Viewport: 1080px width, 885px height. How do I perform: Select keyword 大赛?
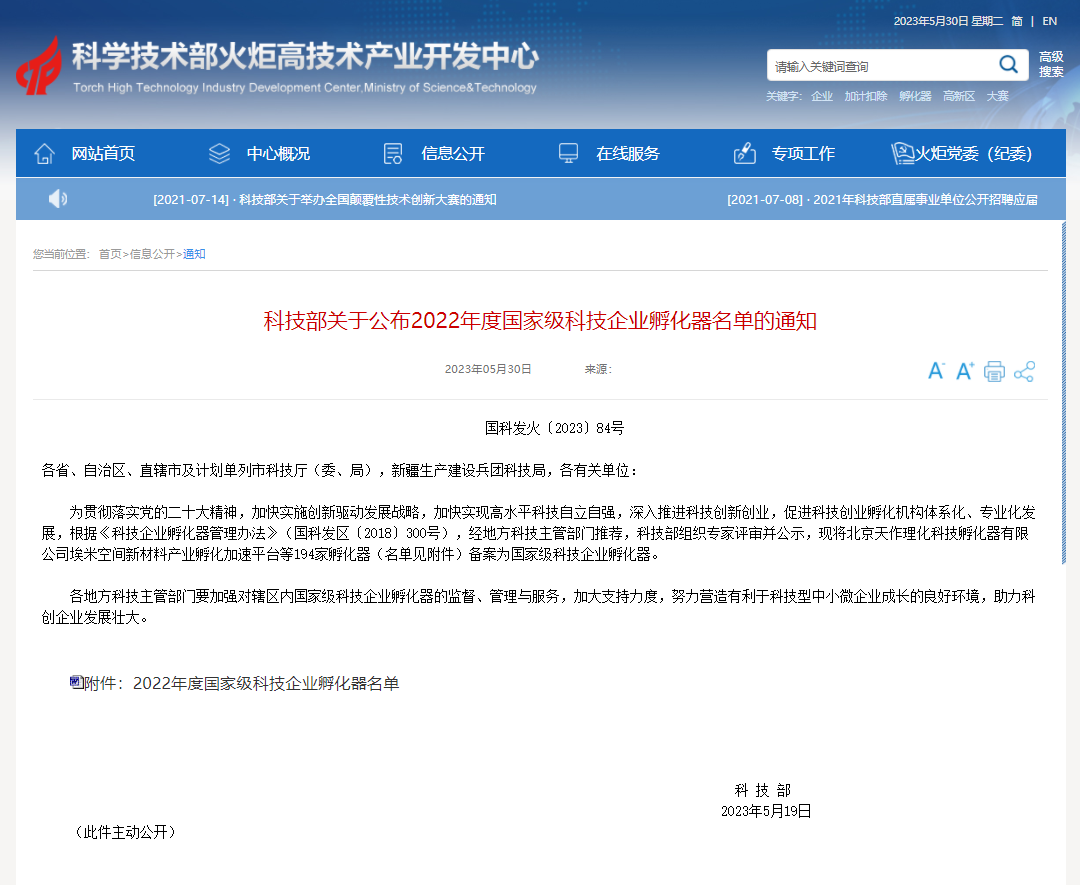pos(997,96)
